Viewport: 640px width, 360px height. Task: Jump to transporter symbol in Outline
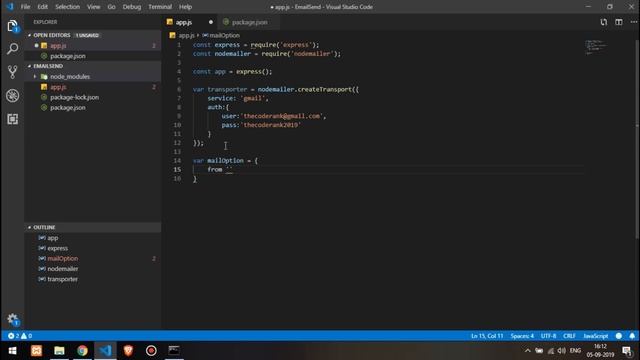point(62,279)
